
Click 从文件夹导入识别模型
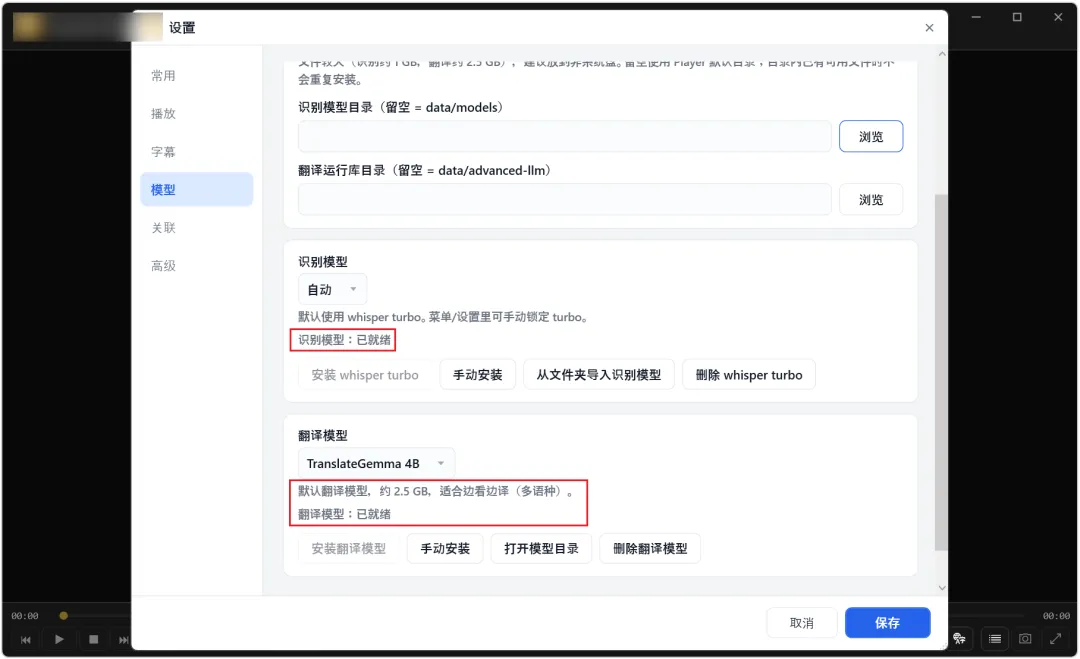point(599,375)
